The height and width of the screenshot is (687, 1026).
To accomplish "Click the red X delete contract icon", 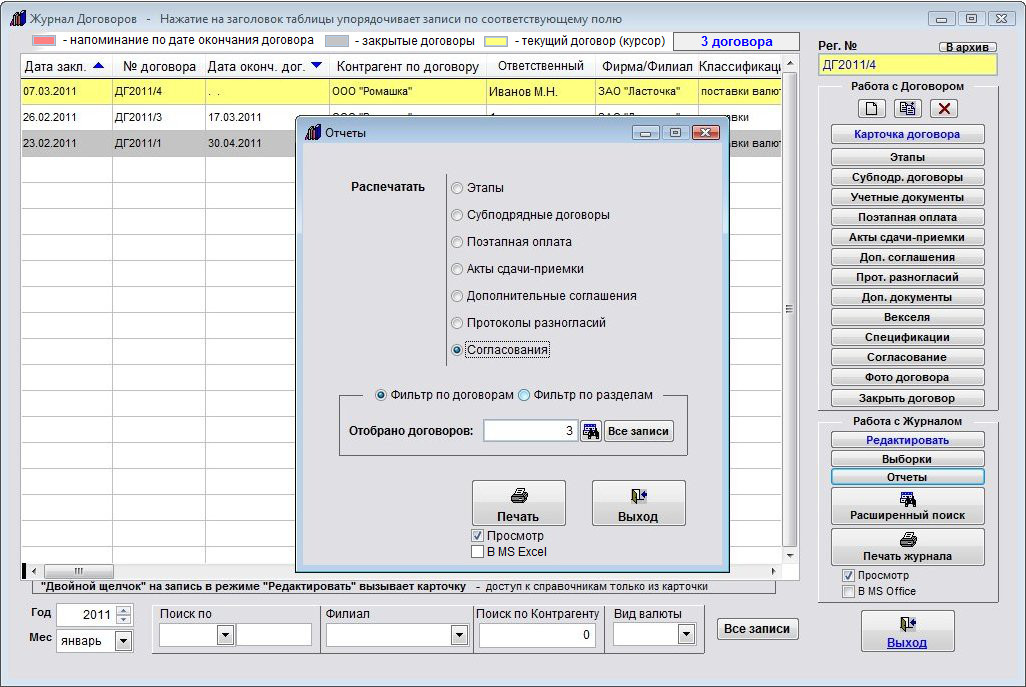I will point(944,108).
